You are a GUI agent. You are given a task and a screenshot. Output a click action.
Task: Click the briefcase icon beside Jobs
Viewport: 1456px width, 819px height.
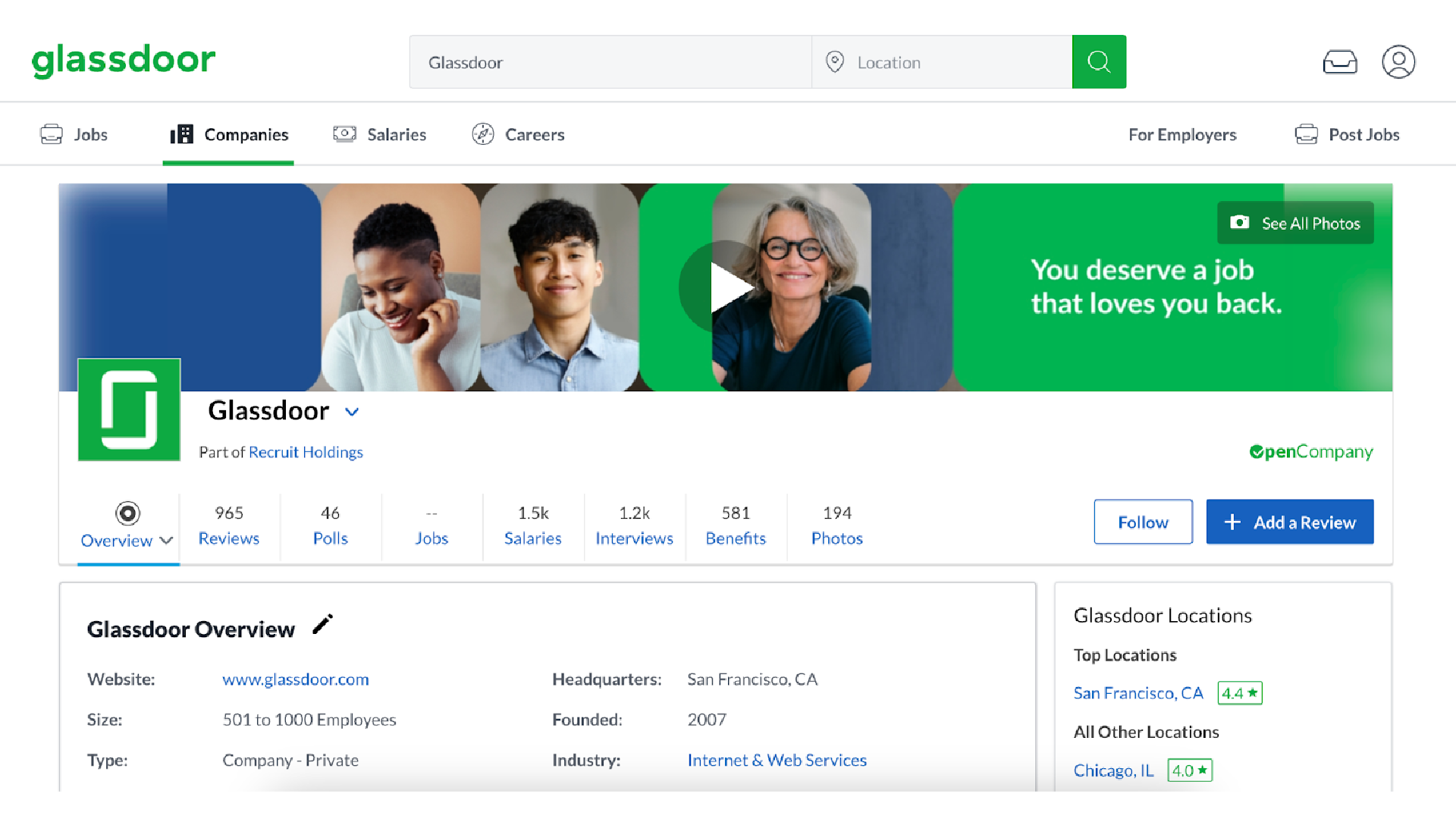[52, 134]
